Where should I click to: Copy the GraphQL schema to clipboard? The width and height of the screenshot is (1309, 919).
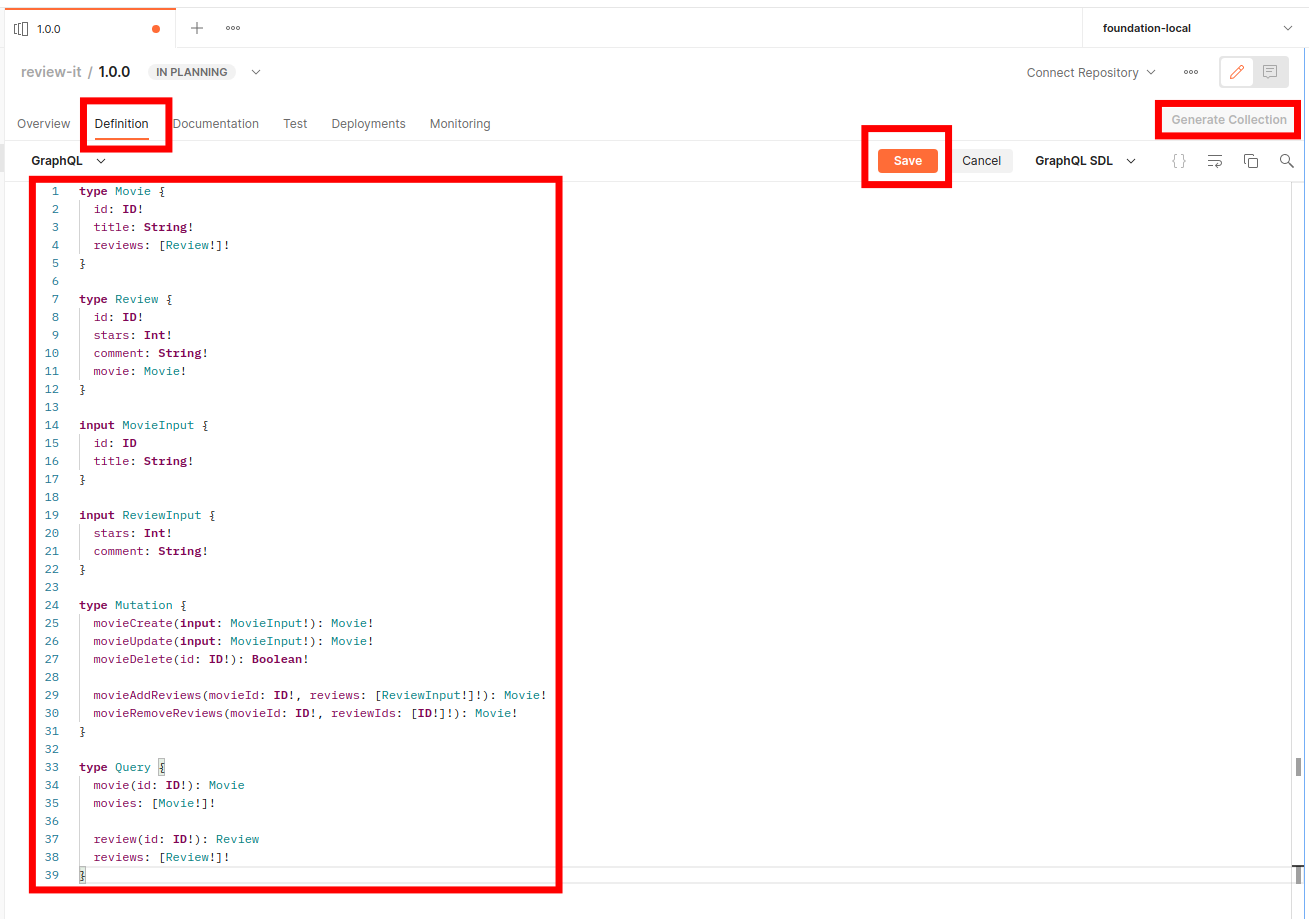point(1251,160)
